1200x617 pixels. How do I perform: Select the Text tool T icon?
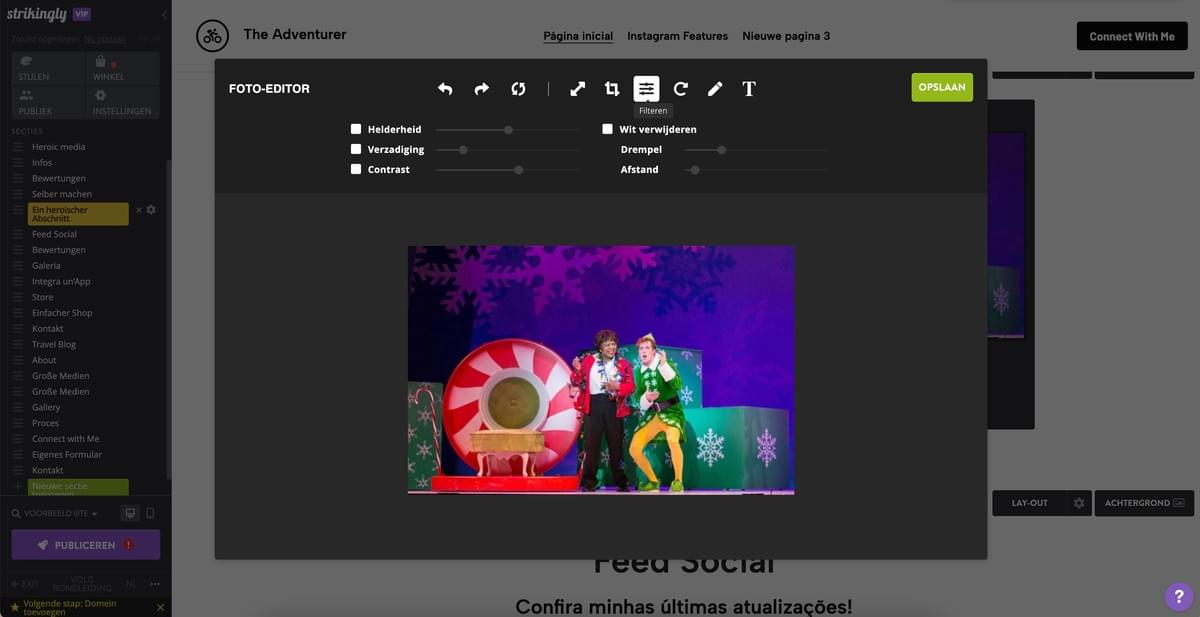(749, 89)
